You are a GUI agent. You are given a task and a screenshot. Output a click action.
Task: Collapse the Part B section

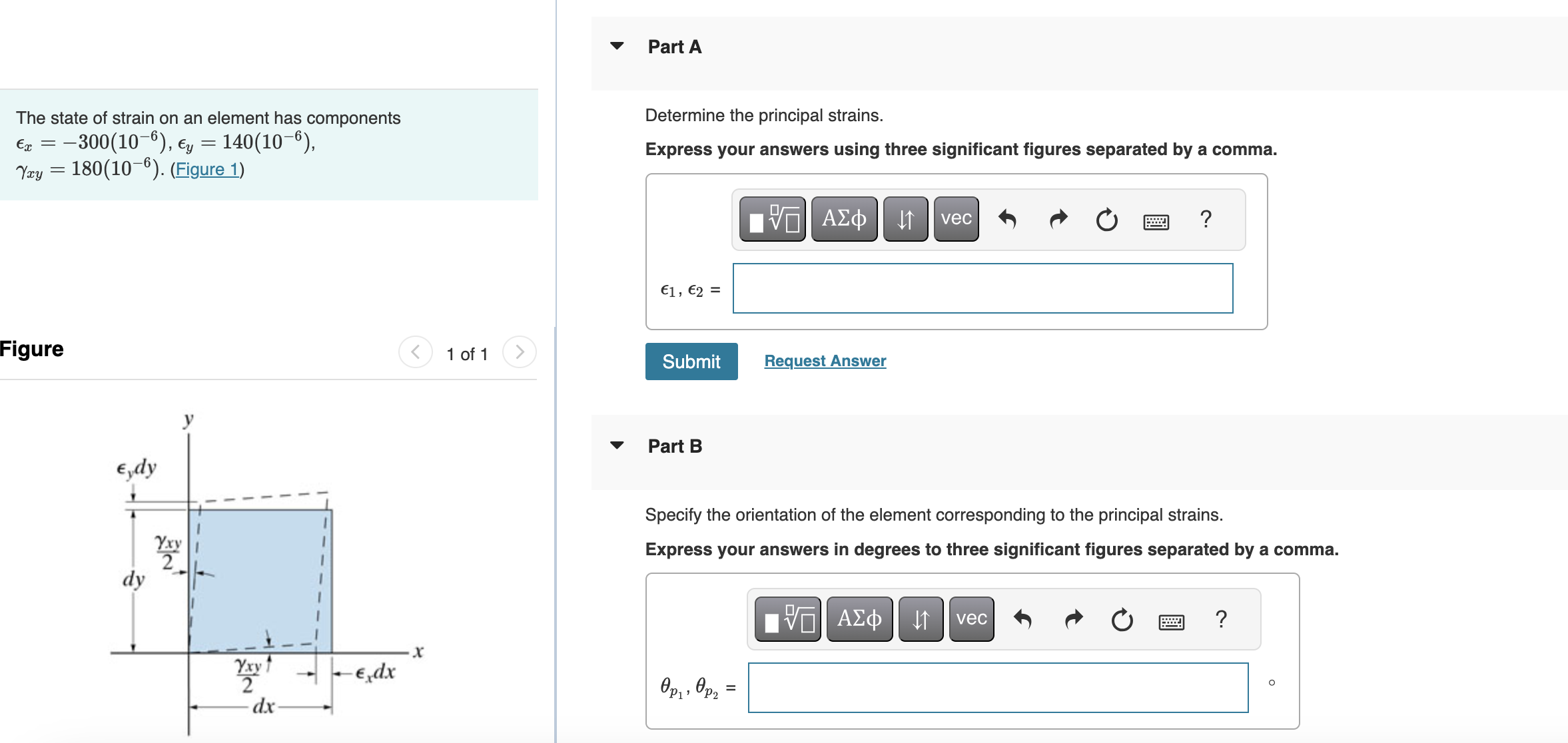(618, 445)
